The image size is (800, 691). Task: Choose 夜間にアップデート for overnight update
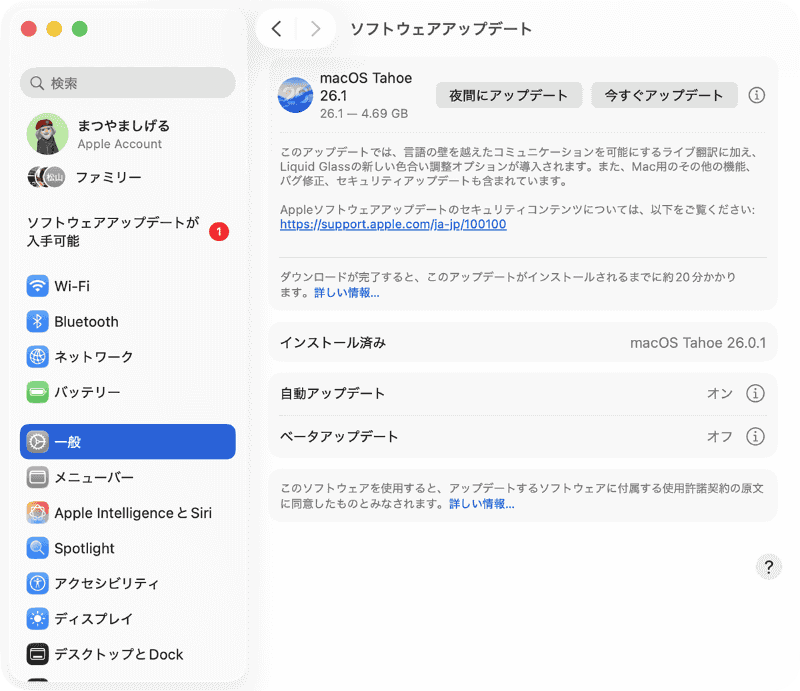(x=508, y=96)
